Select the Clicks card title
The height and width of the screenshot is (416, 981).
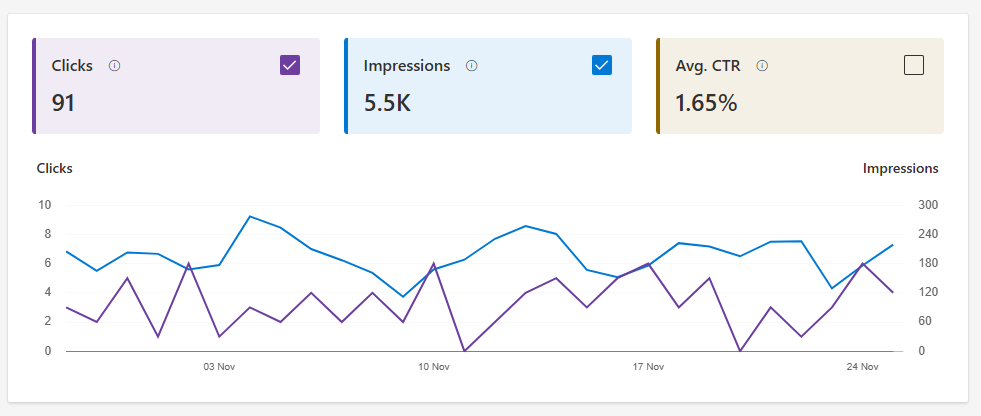[72, 66]
